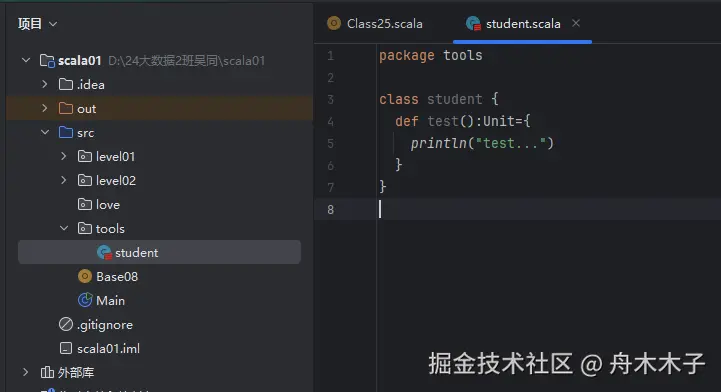The image size is (721, 392).
Task: Collapse the scala01 project root
Action: [26, 60]
